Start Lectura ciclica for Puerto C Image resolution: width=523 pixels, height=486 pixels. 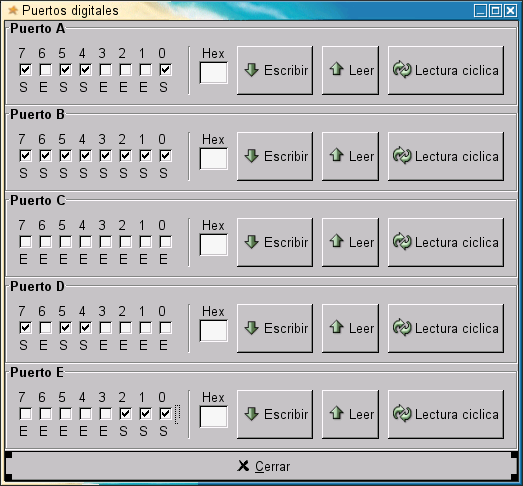coord(446,242)
